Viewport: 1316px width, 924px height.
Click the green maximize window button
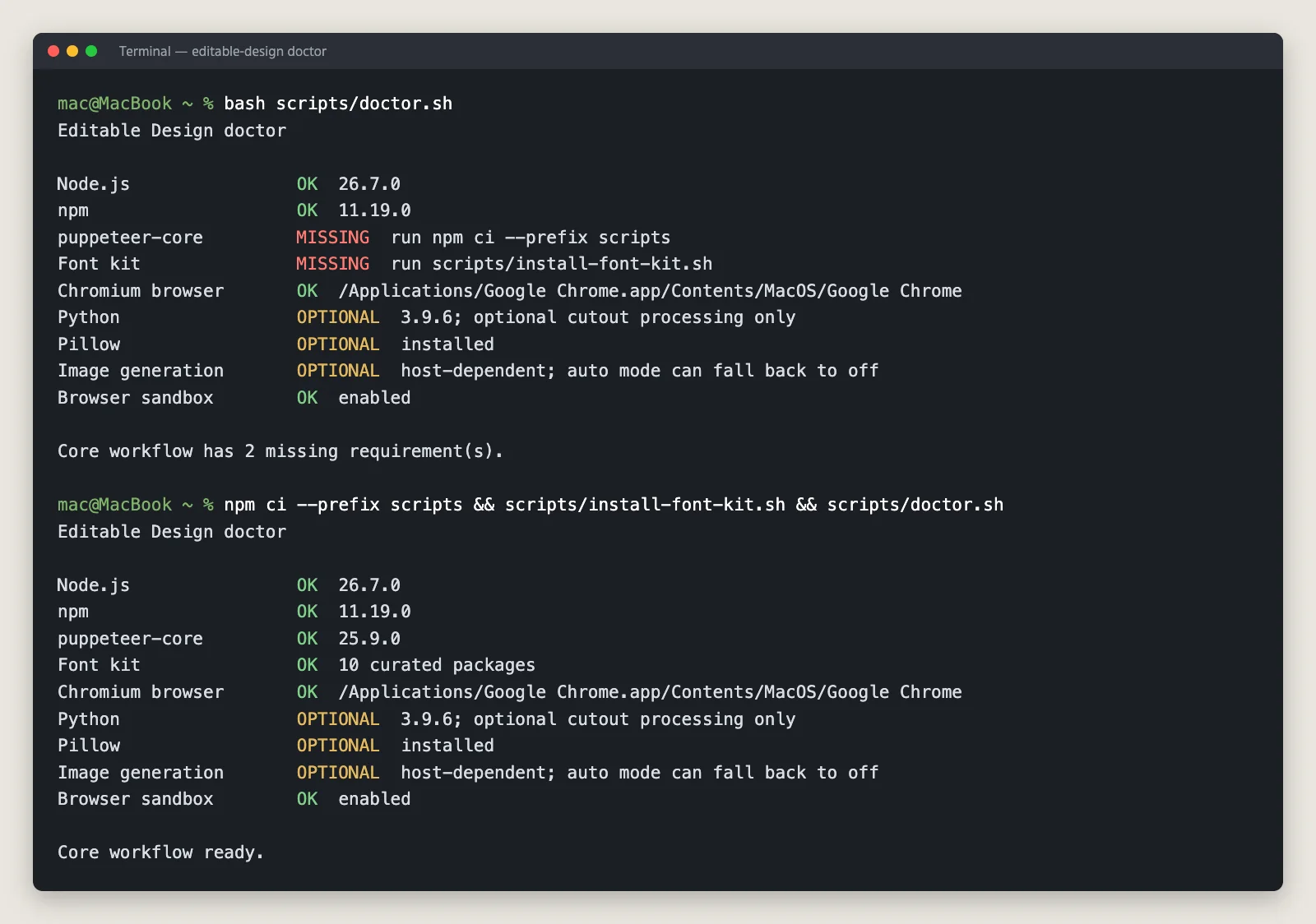coord(91,51)
